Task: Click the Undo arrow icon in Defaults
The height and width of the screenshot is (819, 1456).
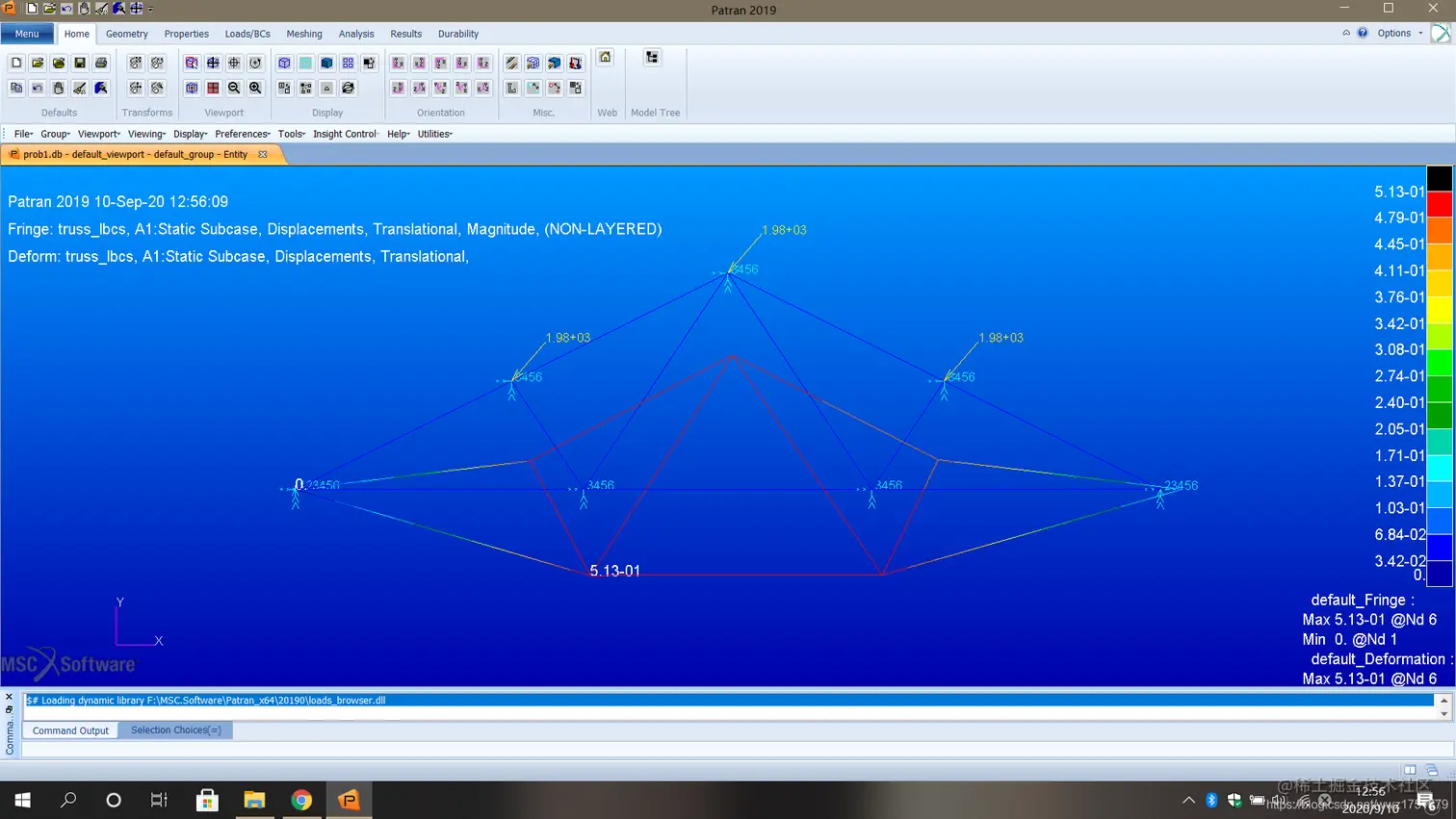Action: 38,88
